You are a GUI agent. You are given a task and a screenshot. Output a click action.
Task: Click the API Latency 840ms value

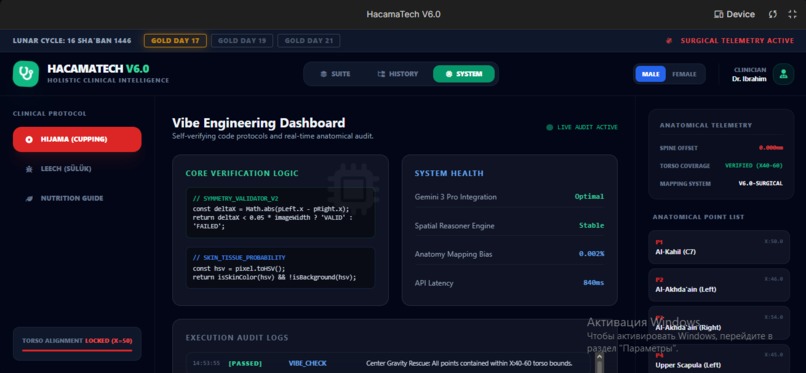coord(594,283)
